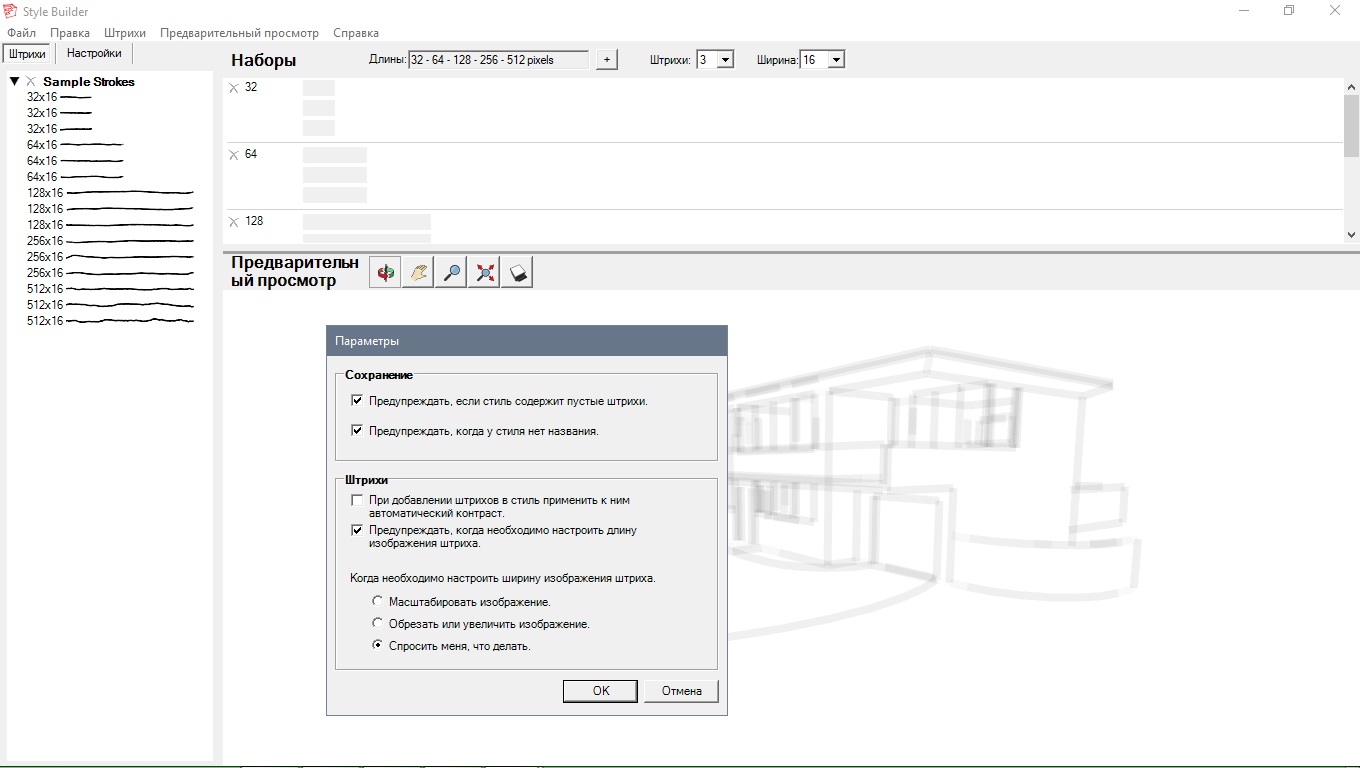Confirm the dialog with OK
Image resolution: width=1360 pixels, height=768 pixels.
pyautogui.click(x=600, y=691)
